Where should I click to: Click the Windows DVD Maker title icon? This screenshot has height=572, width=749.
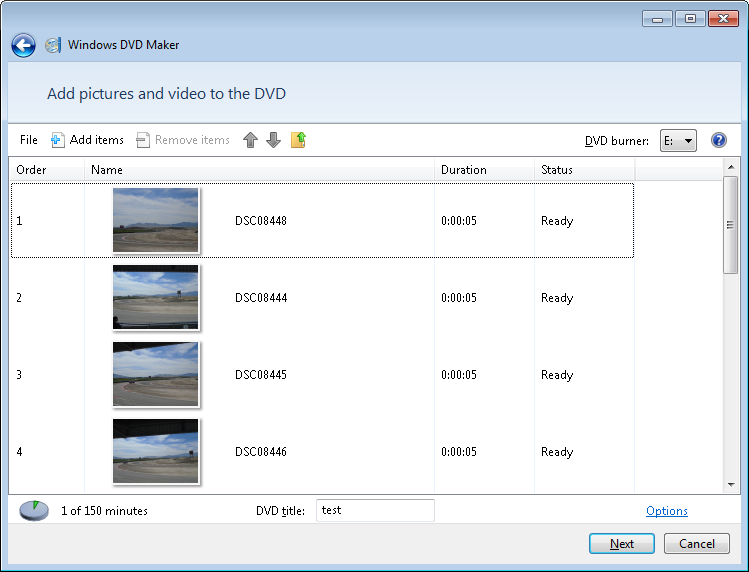(x=53, y=45)
